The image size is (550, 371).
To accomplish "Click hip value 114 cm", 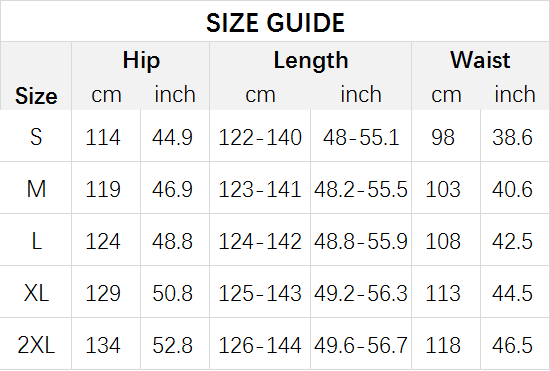I will [103, 137].
